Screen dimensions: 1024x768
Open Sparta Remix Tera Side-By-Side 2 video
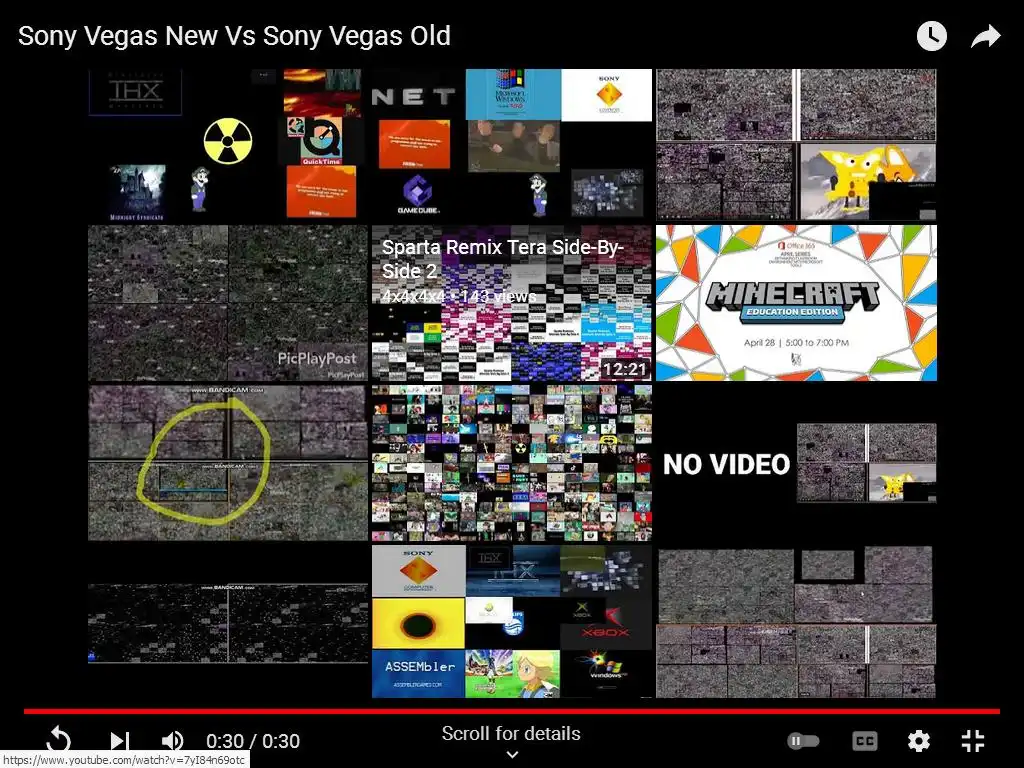pyautogui.click(x=512, y=302)
